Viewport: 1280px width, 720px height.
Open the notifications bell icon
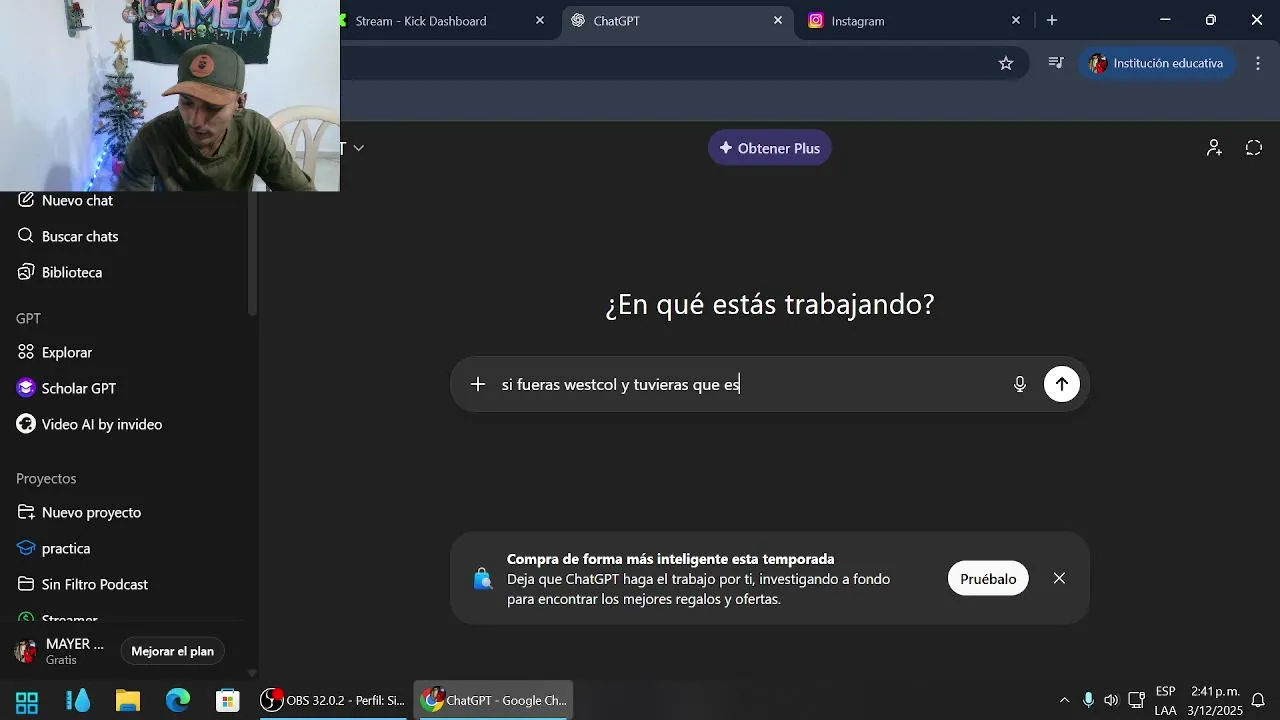pyautogui.click(x=1259, y=700)
